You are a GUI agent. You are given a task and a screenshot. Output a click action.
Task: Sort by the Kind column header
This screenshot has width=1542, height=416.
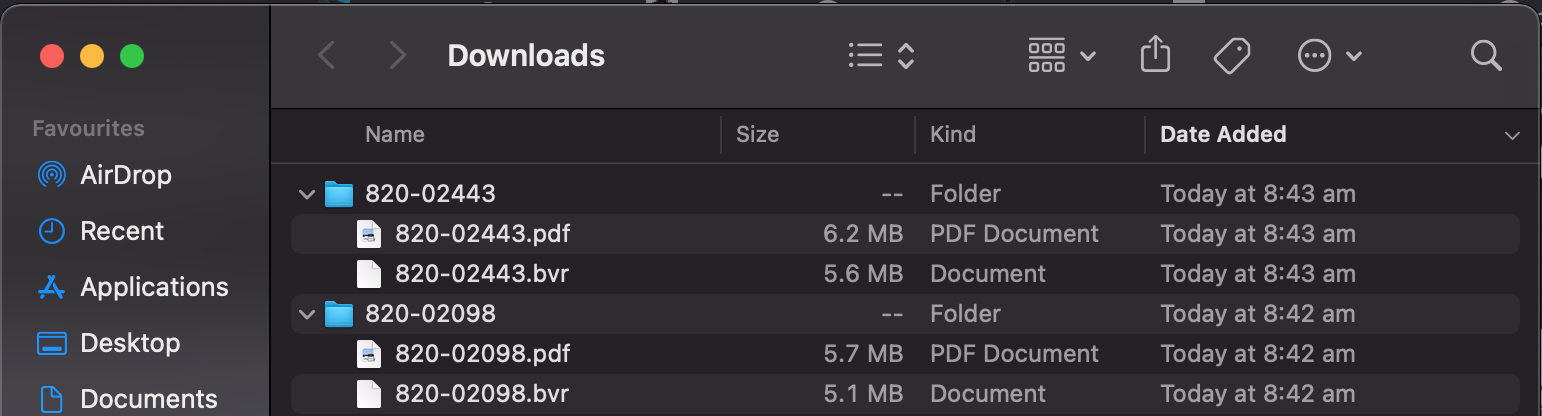point(953,134)
